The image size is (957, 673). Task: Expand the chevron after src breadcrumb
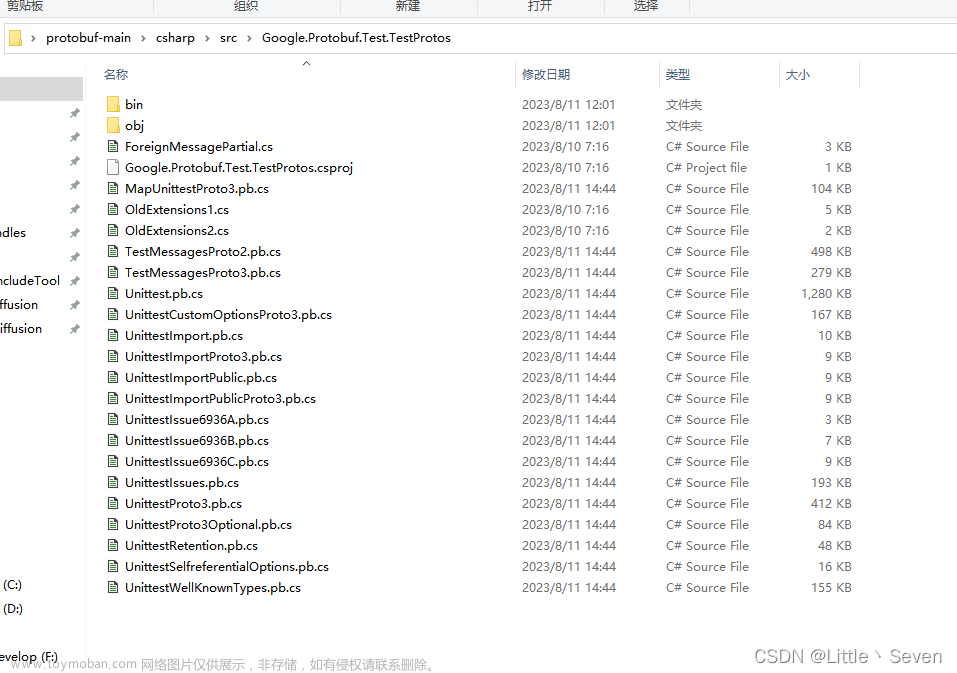click(x=249, y=38)
